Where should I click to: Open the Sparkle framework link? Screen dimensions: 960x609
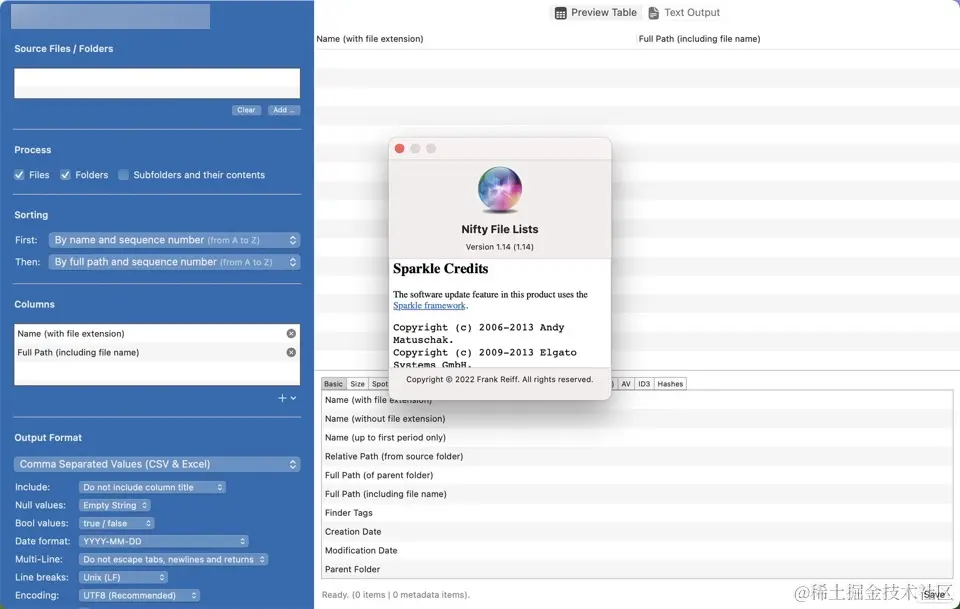pos(429,305)
